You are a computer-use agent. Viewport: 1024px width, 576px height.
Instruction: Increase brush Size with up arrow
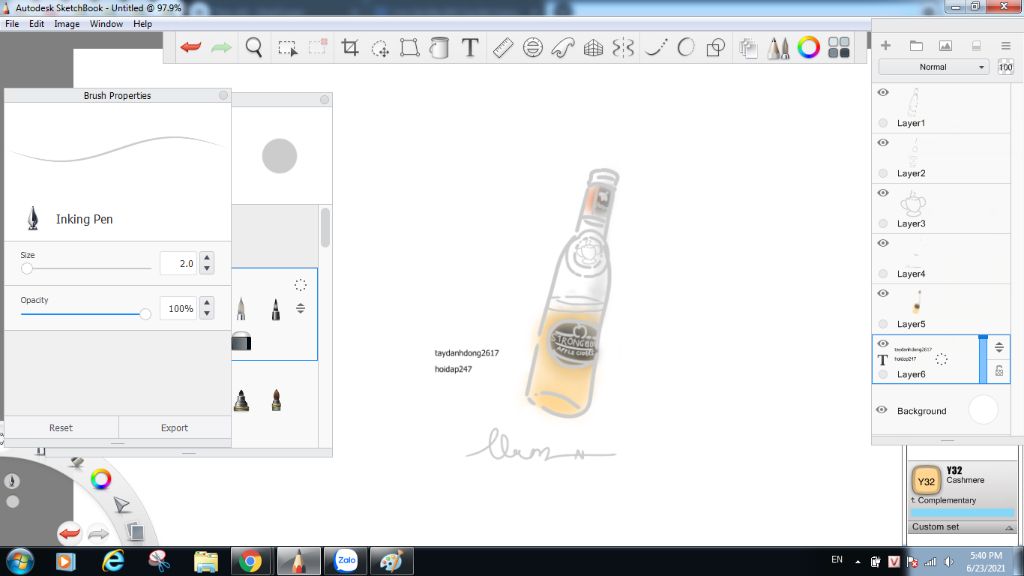tap(207, 258)
